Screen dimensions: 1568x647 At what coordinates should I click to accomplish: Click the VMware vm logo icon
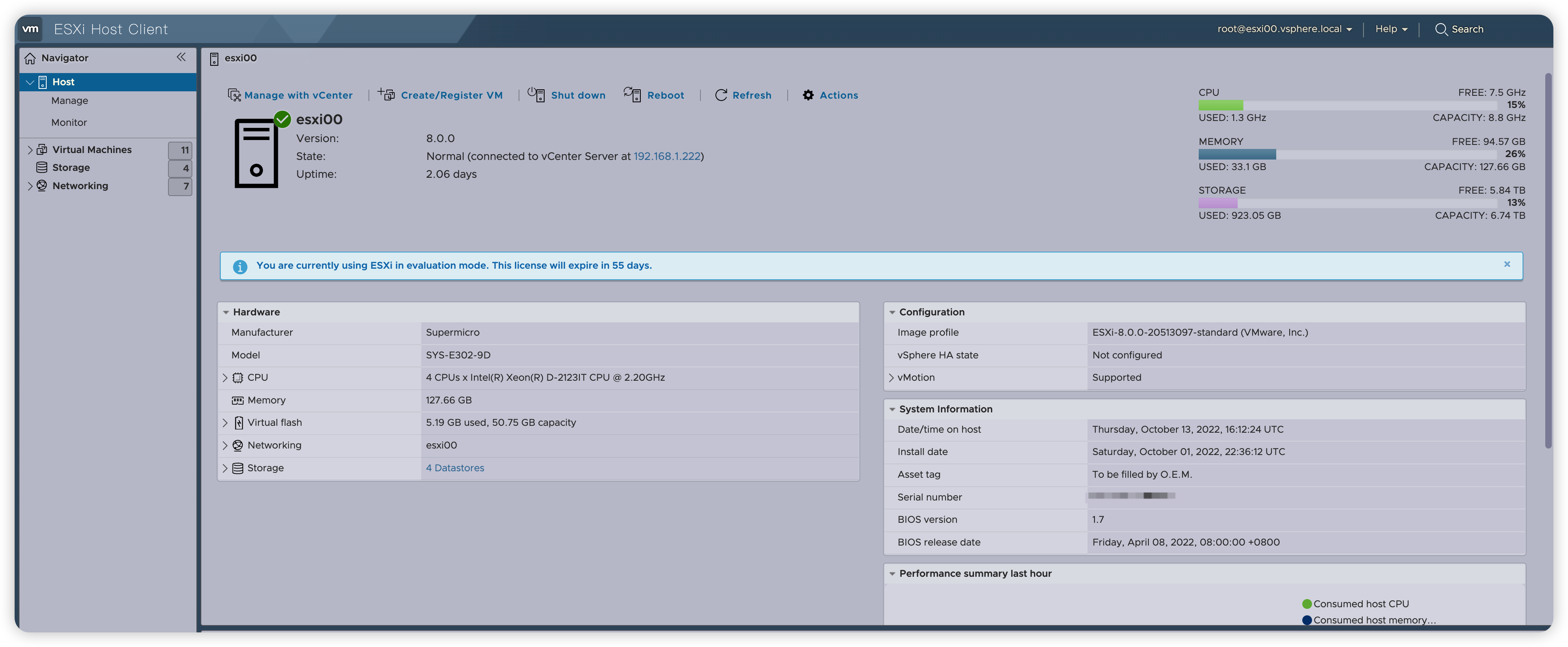(x=30, y=28)
